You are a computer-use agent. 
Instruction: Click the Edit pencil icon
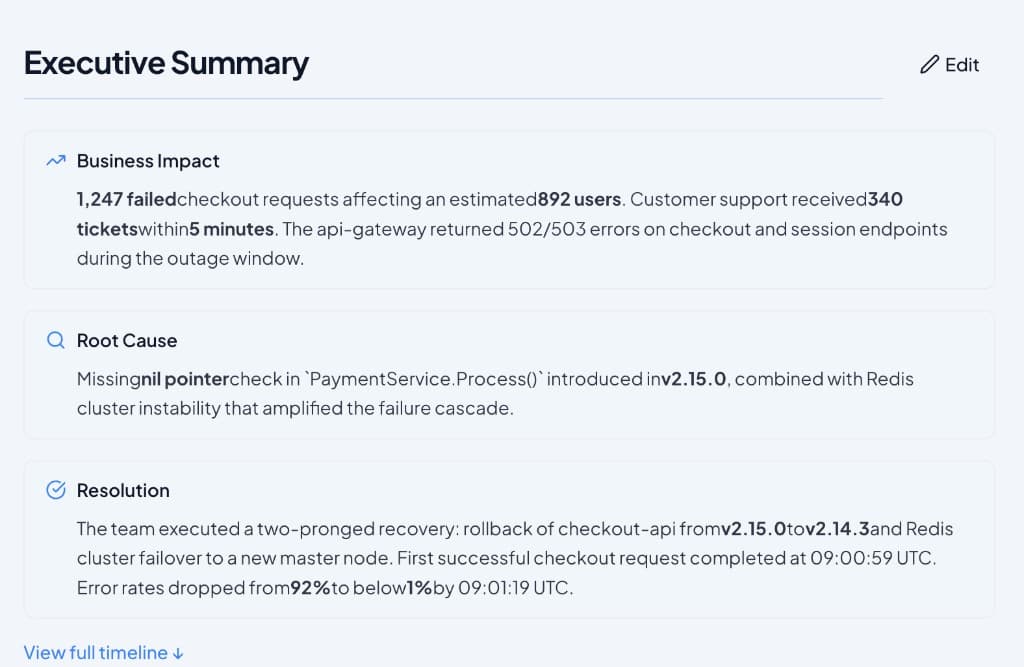[927, 64]
